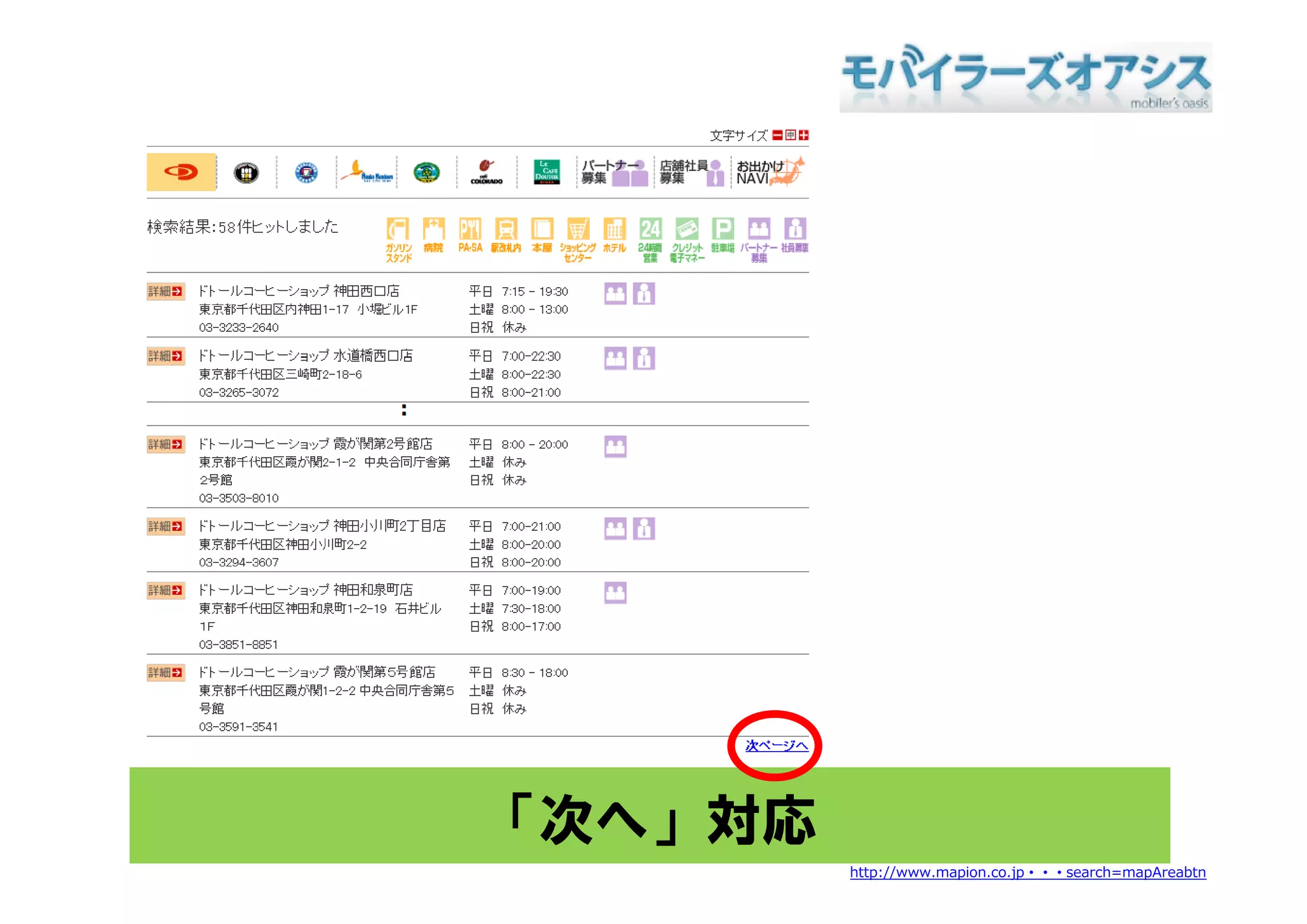The height and width of the screenshot is (924, 1307).
Task: Select the green oval logo brand tab
Action: (426, 172)
